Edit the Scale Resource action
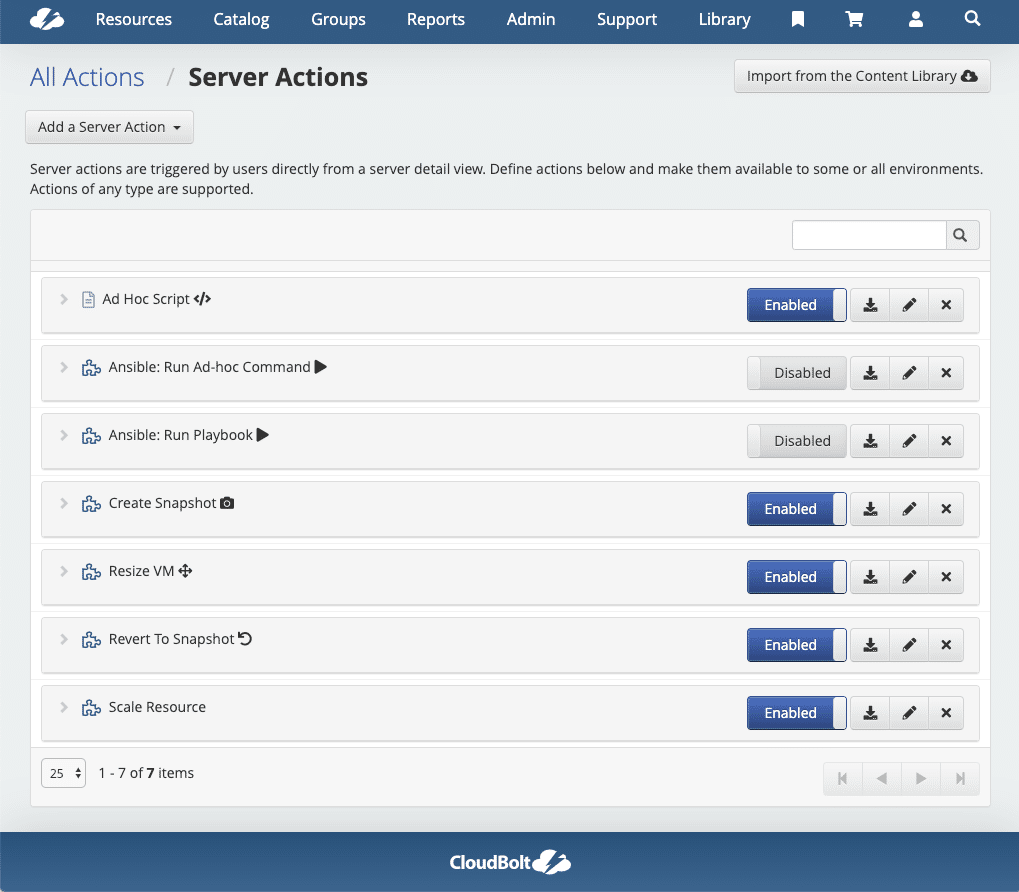Image resolution: width=1019 pixels, height=892 pixels. (x=909, y=713)
